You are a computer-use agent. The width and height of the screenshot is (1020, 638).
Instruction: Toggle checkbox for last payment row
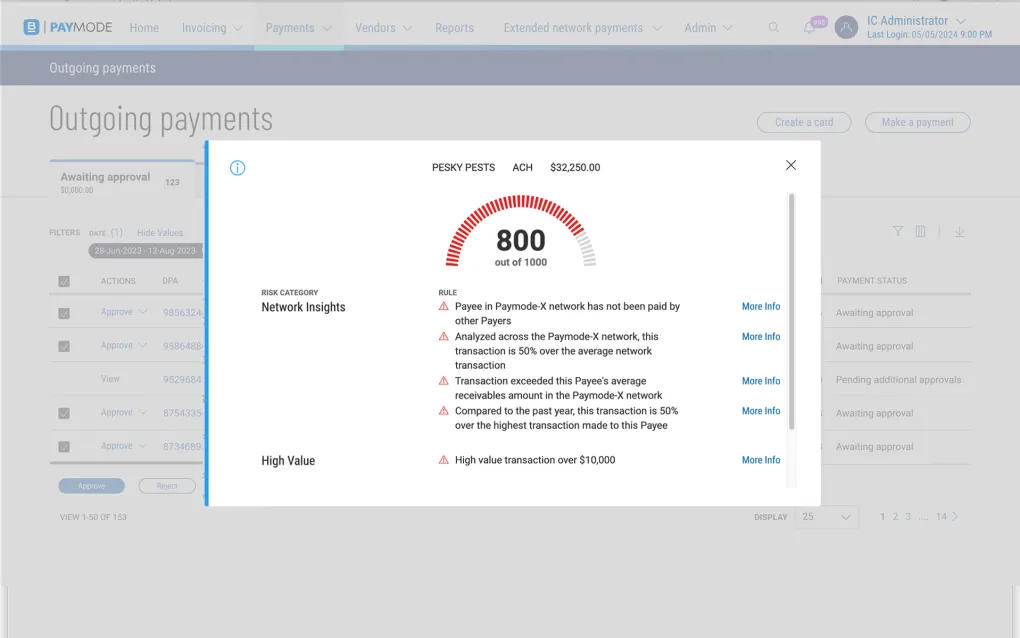click(64, 447)
